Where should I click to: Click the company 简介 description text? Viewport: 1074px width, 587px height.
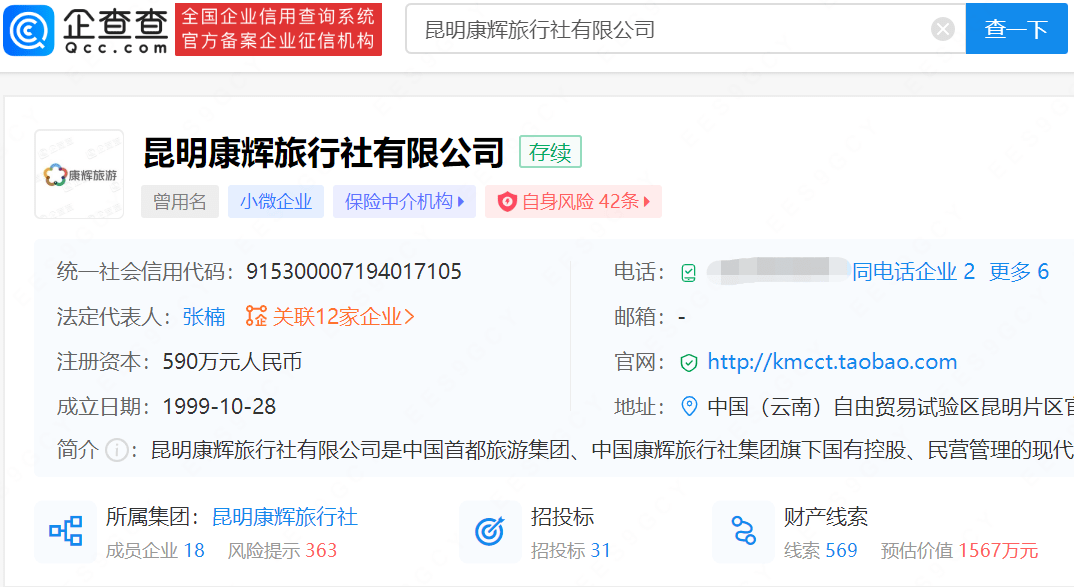[x=612, y=450]
